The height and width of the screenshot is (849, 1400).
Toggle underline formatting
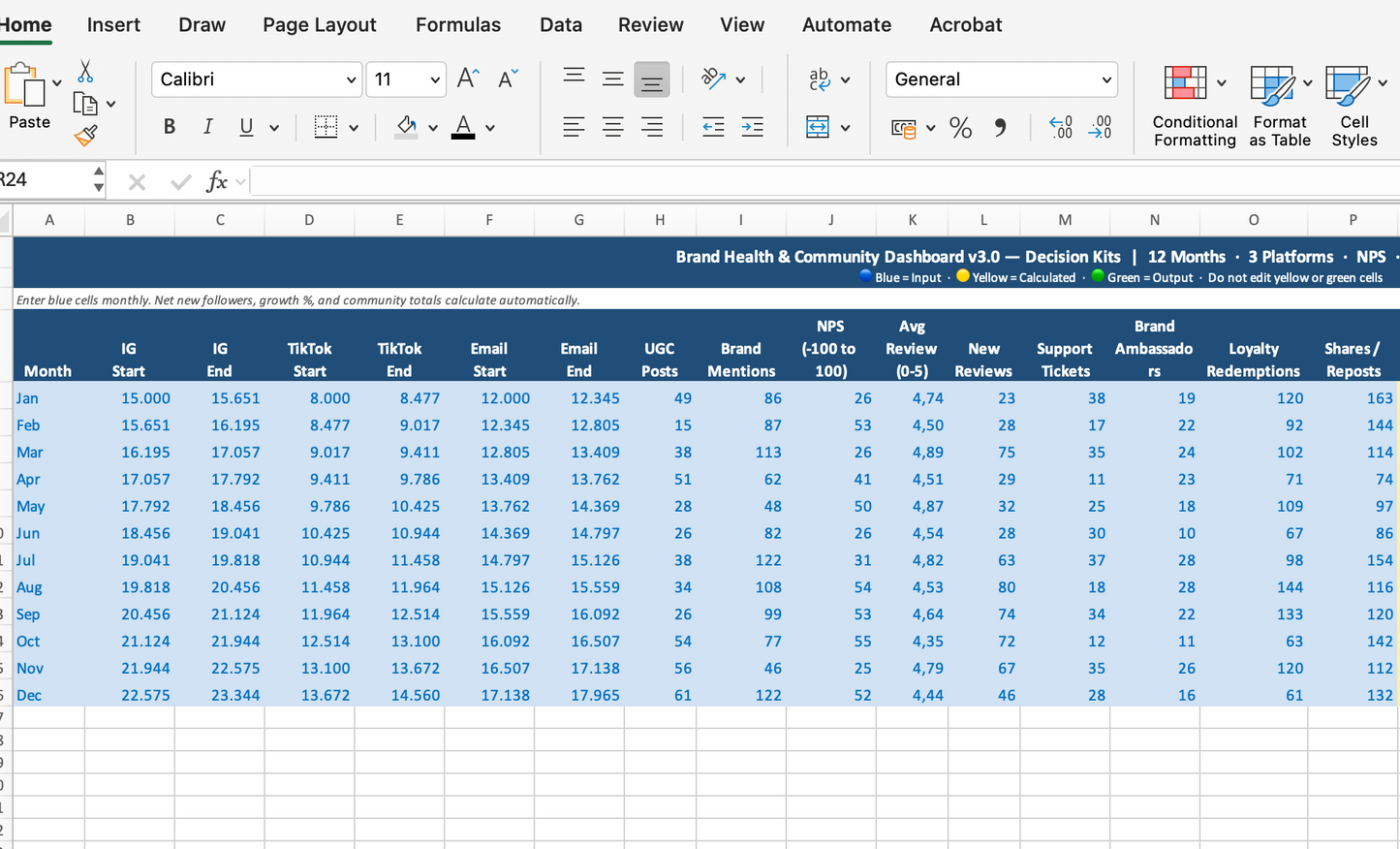(x=246, y=127)
